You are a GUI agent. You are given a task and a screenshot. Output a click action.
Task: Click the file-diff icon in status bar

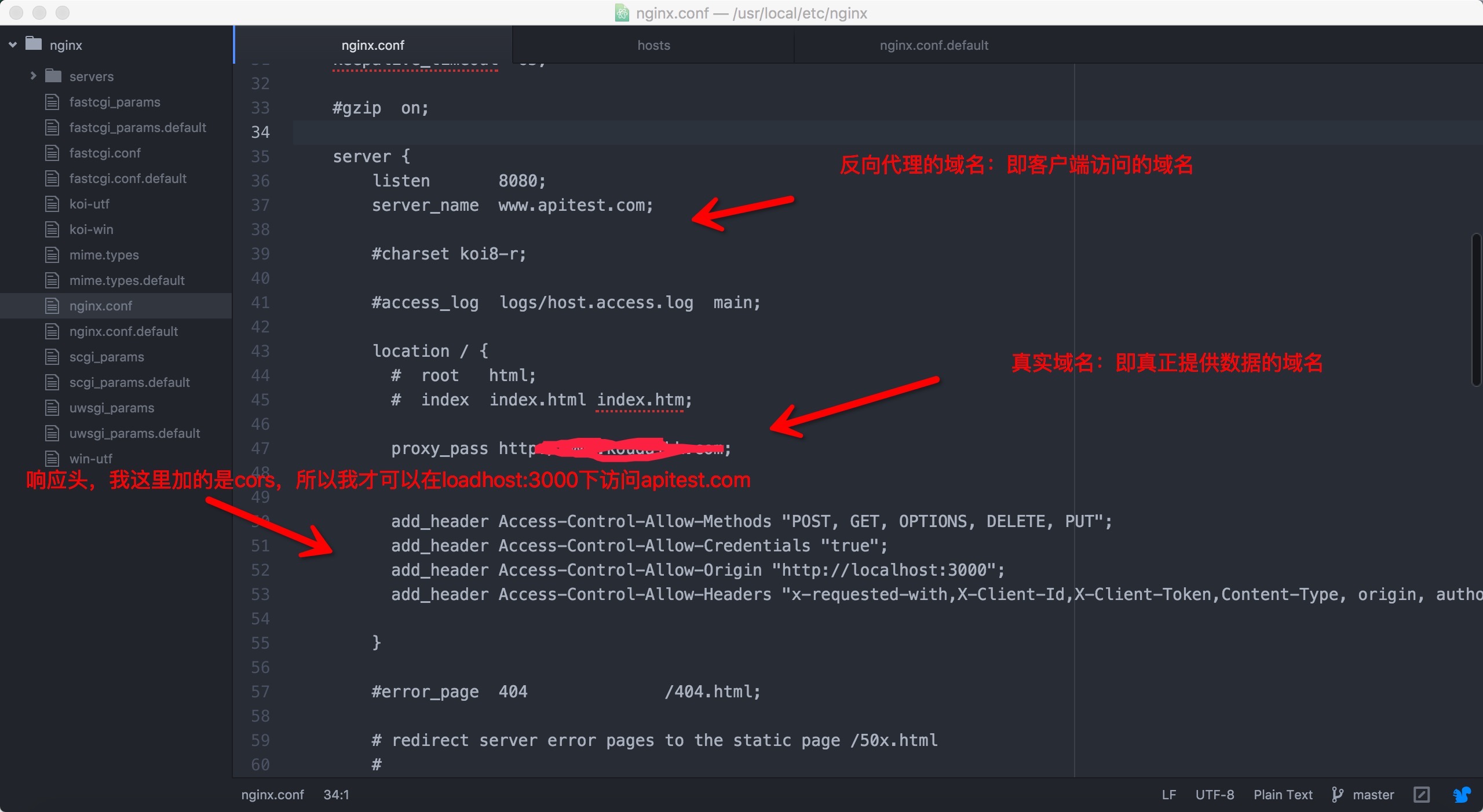point(1422,795)
